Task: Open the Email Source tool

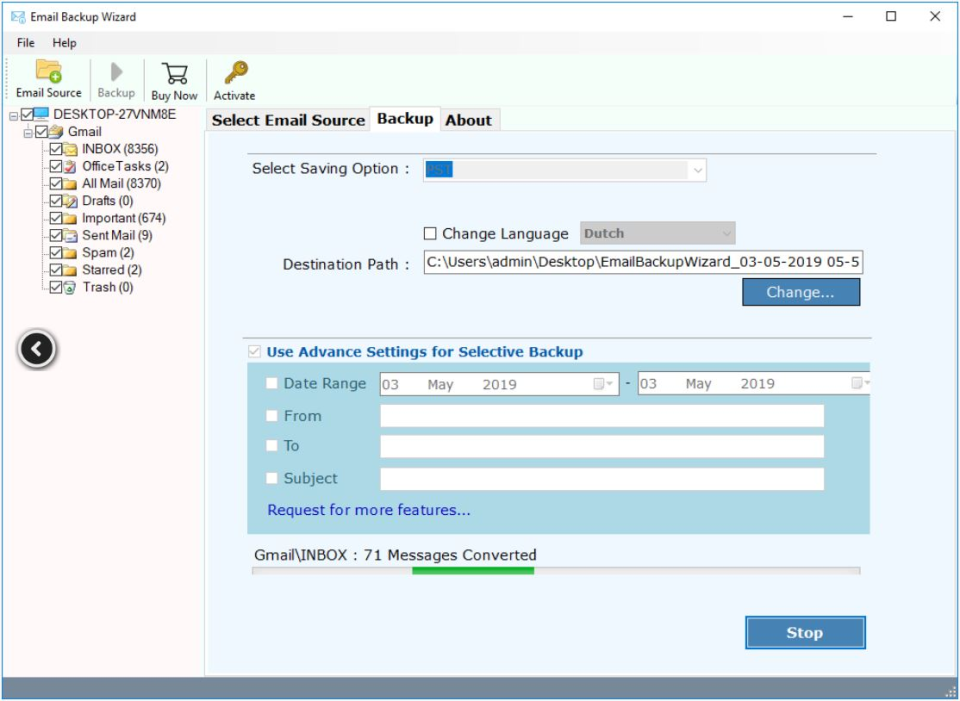Action: click(47, 71)
